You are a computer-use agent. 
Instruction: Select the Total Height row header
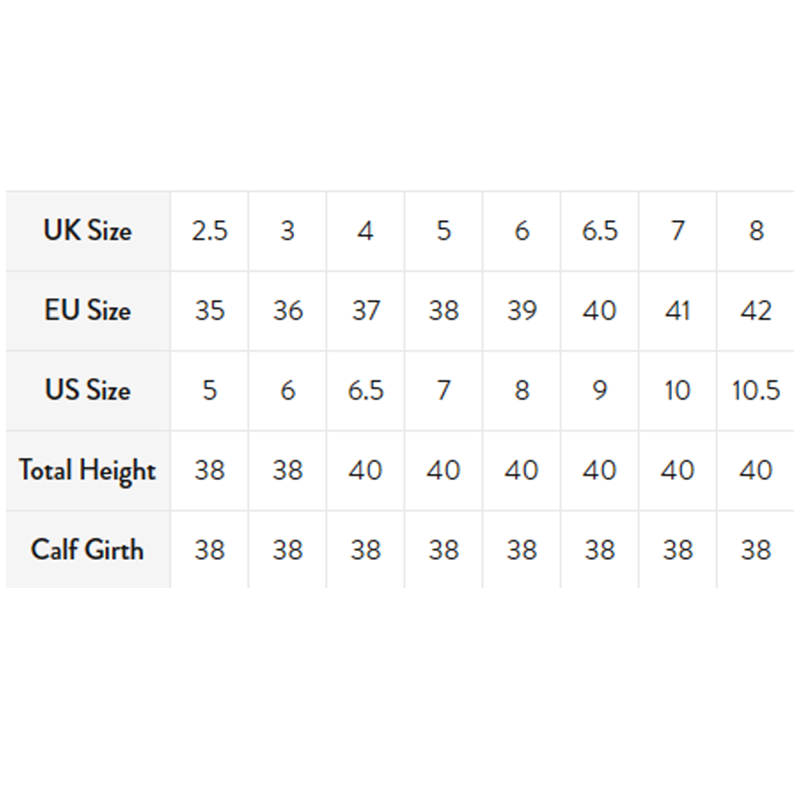click(87, 470)
